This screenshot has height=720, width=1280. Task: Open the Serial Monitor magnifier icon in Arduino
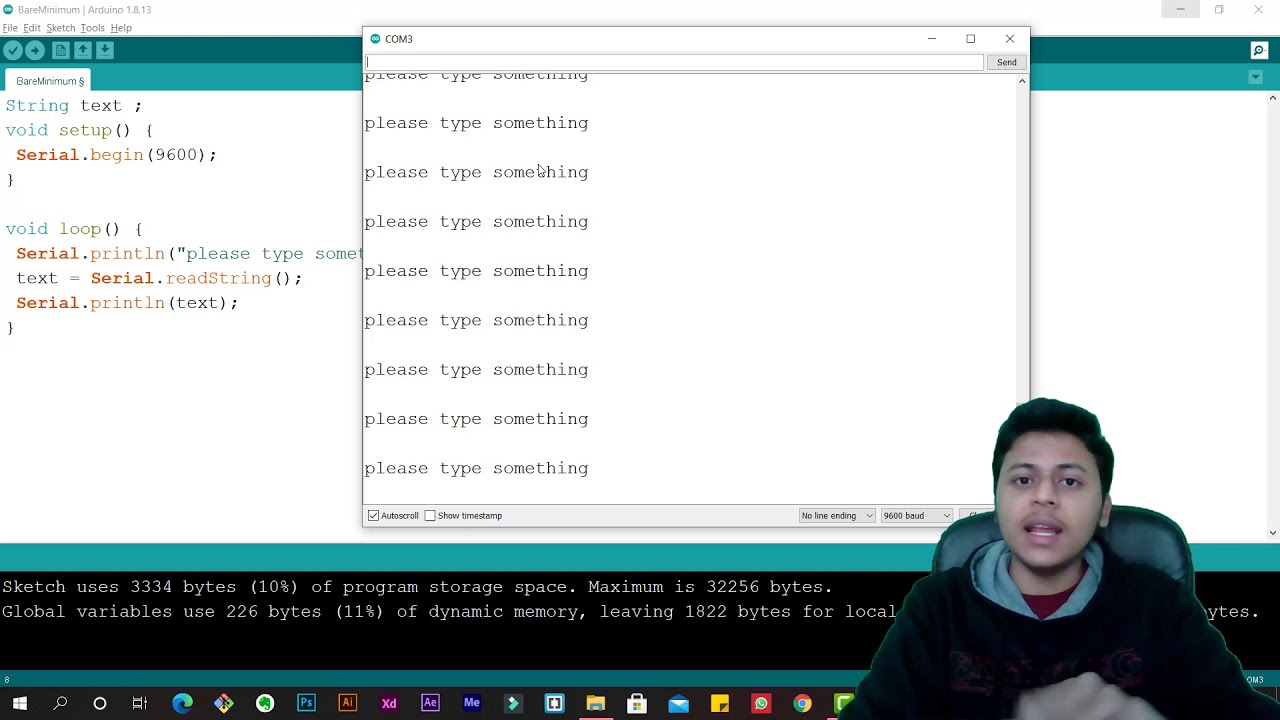click(1259, 50)
